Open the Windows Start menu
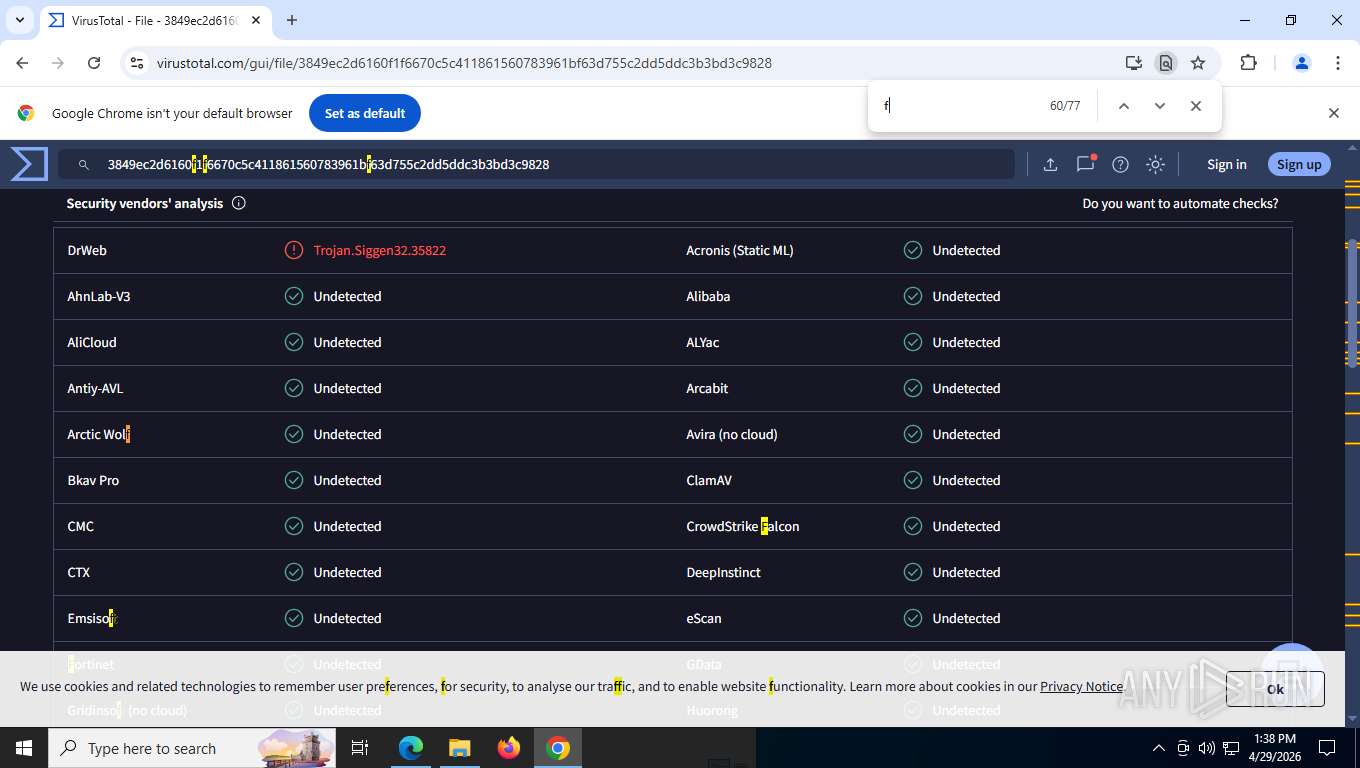 (x=24, y=748)
